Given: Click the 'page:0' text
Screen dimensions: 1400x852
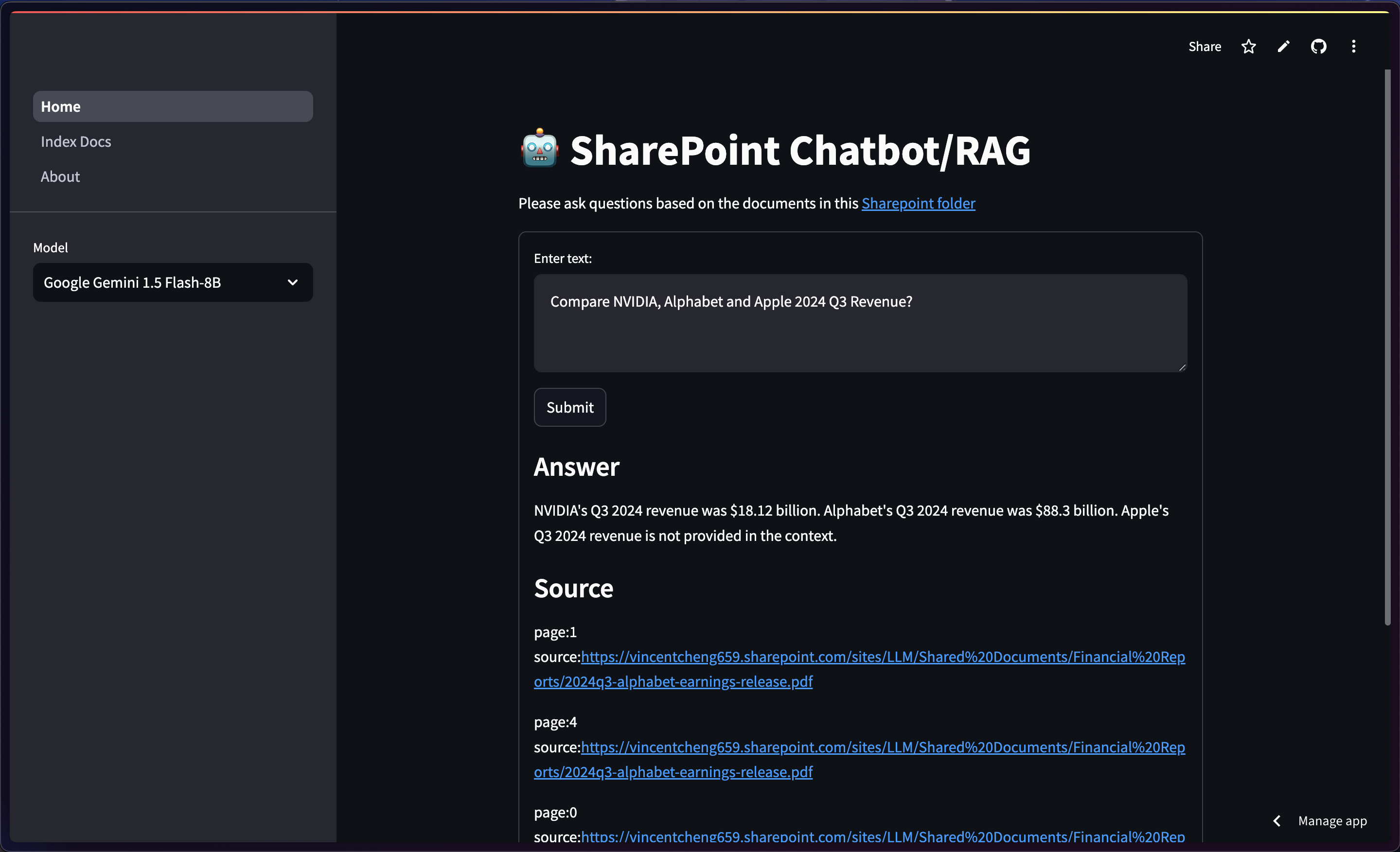Looking at the screenshot, I should [x=555, y=812].
